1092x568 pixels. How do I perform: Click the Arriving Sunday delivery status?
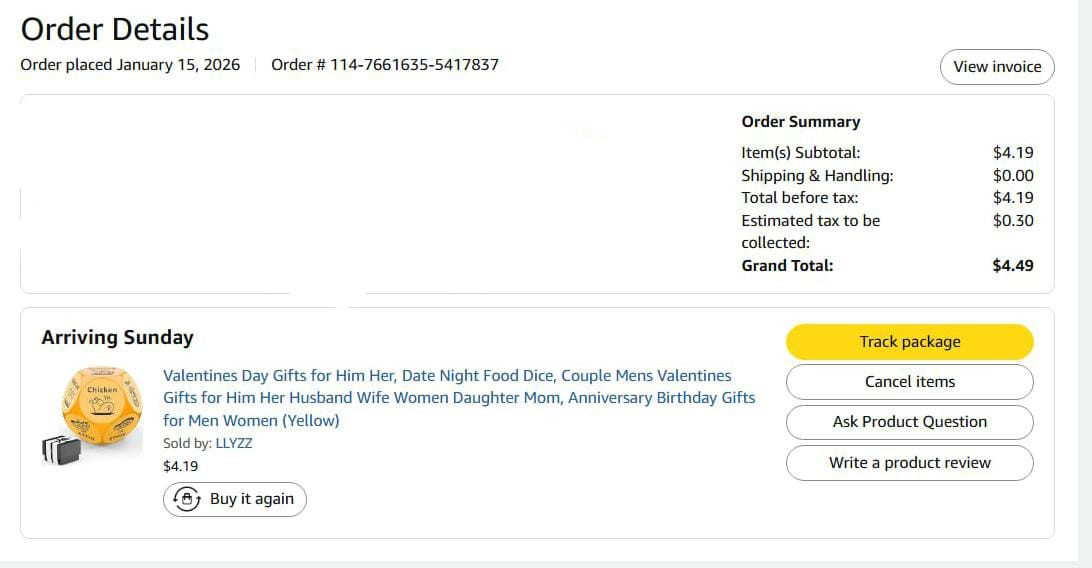coord(117,338)
